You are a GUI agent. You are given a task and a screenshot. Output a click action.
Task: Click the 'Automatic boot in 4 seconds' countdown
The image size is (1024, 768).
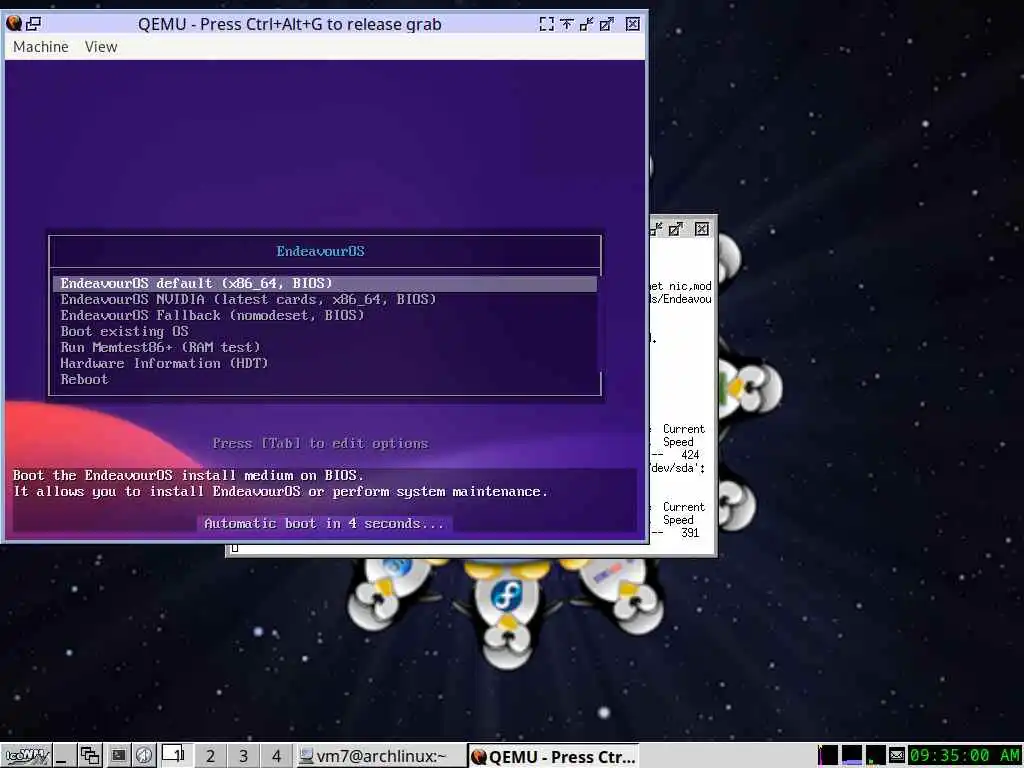[325, 523]
